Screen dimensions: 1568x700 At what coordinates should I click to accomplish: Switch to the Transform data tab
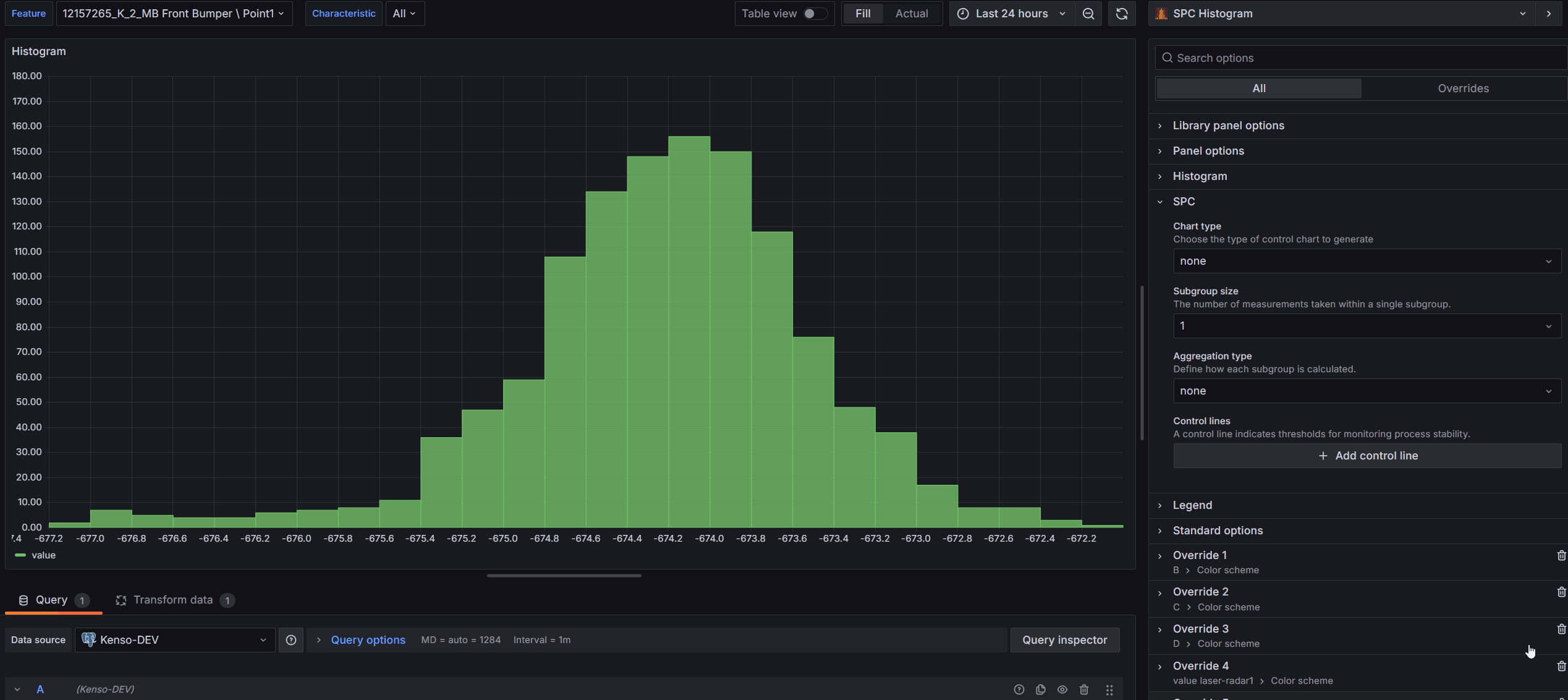(172, 599)
